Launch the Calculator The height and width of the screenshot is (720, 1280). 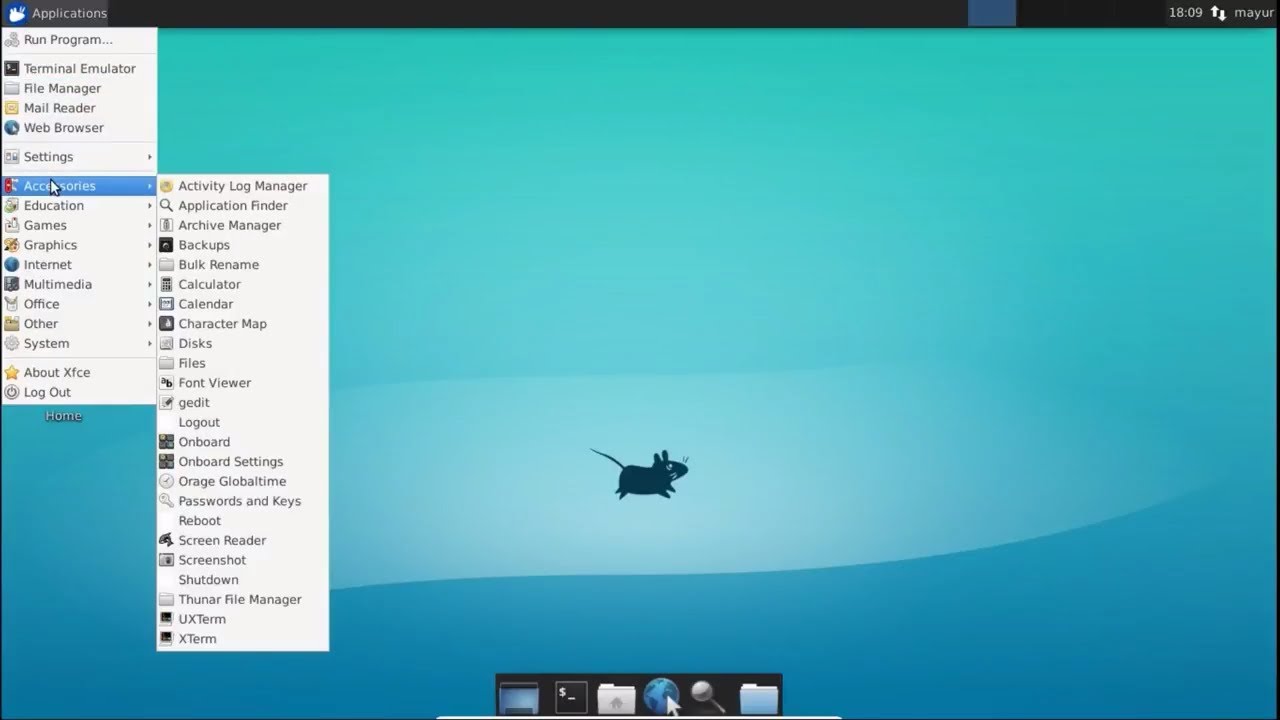[243, 285]
